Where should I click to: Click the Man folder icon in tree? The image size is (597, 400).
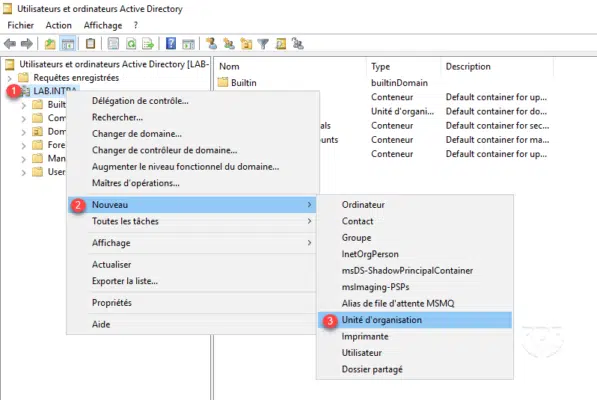point(37,158)
